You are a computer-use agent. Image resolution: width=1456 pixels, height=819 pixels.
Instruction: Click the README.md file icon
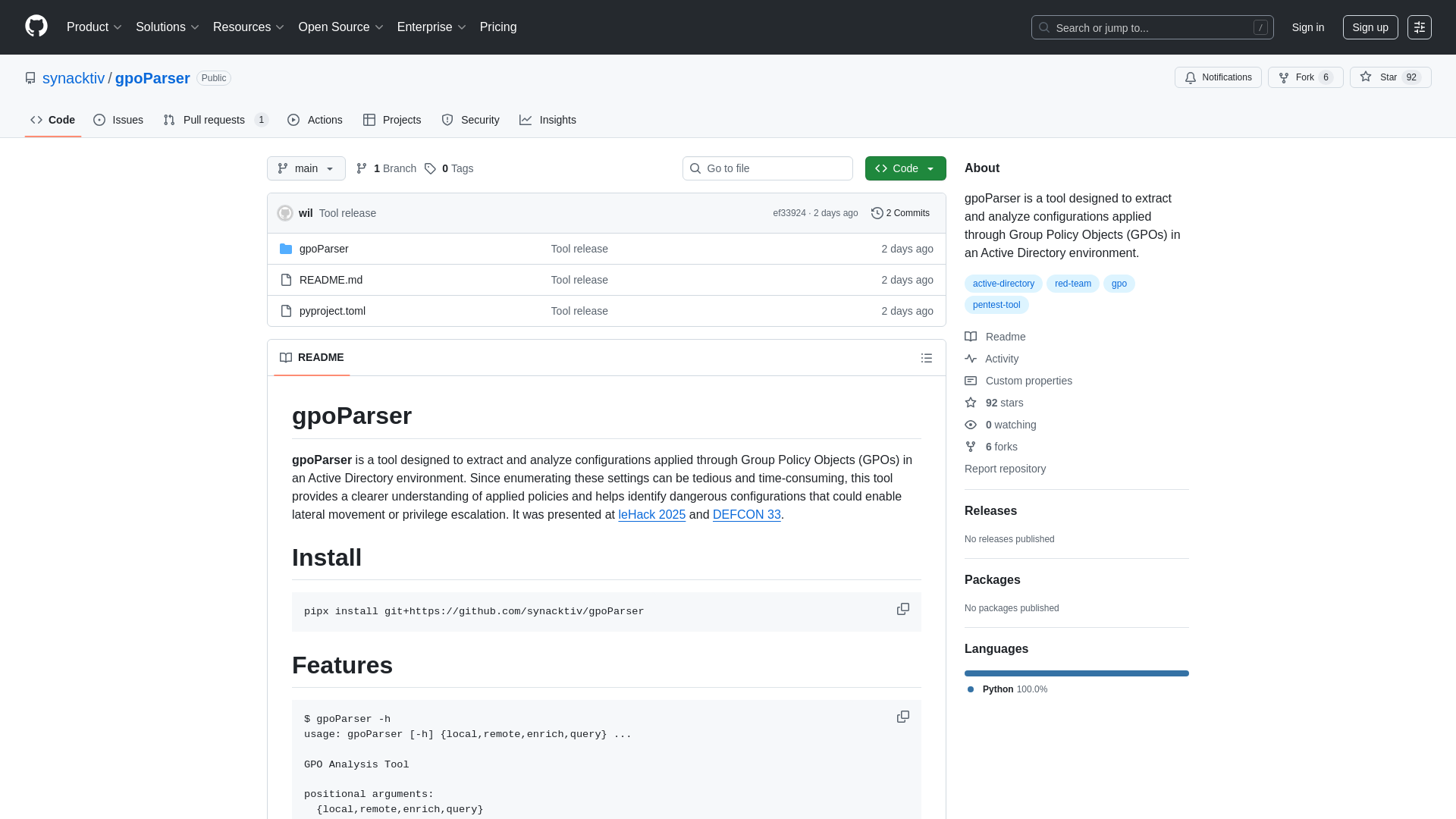(286, 280)
